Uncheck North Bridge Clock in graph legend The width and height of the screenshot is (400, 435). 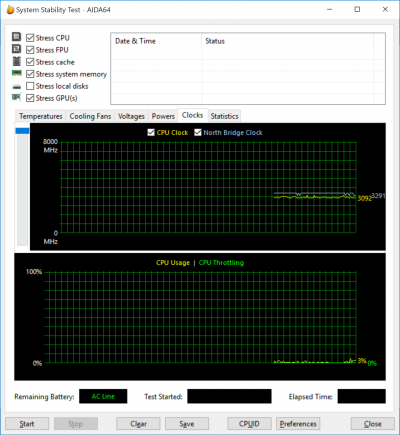click(198, 133)
